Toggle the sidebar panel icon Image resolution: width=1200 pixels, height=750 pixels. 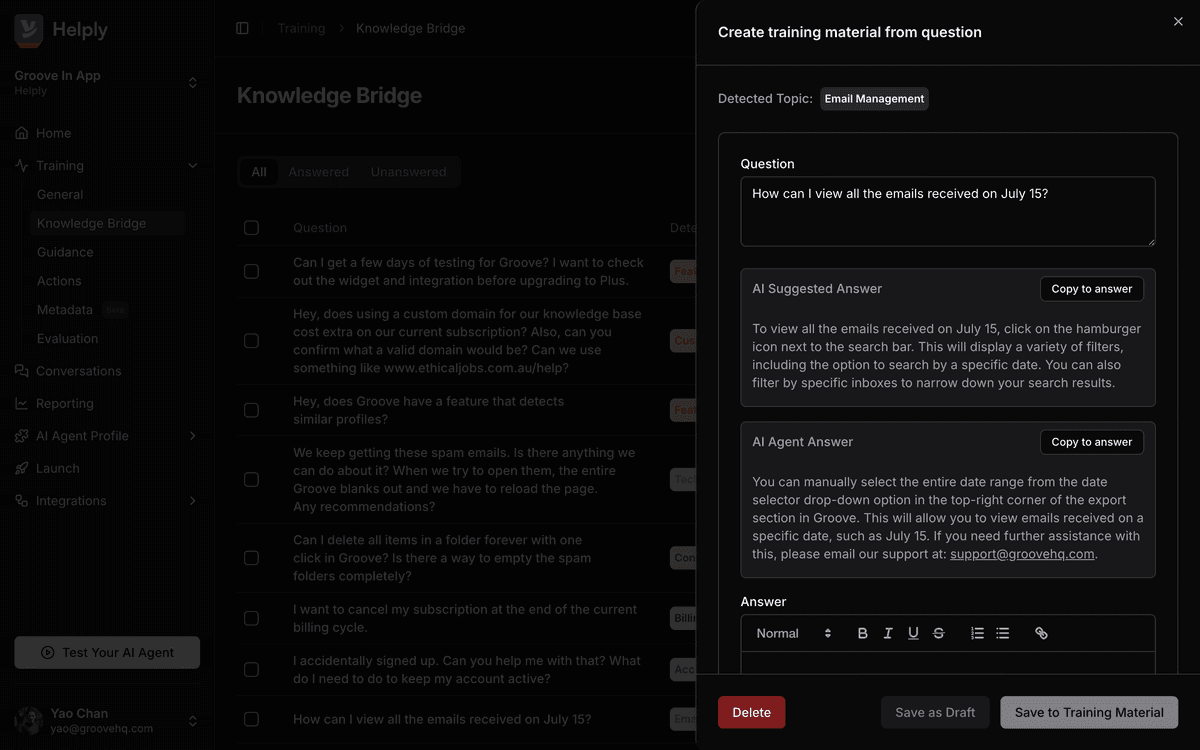tap(242, 28)
